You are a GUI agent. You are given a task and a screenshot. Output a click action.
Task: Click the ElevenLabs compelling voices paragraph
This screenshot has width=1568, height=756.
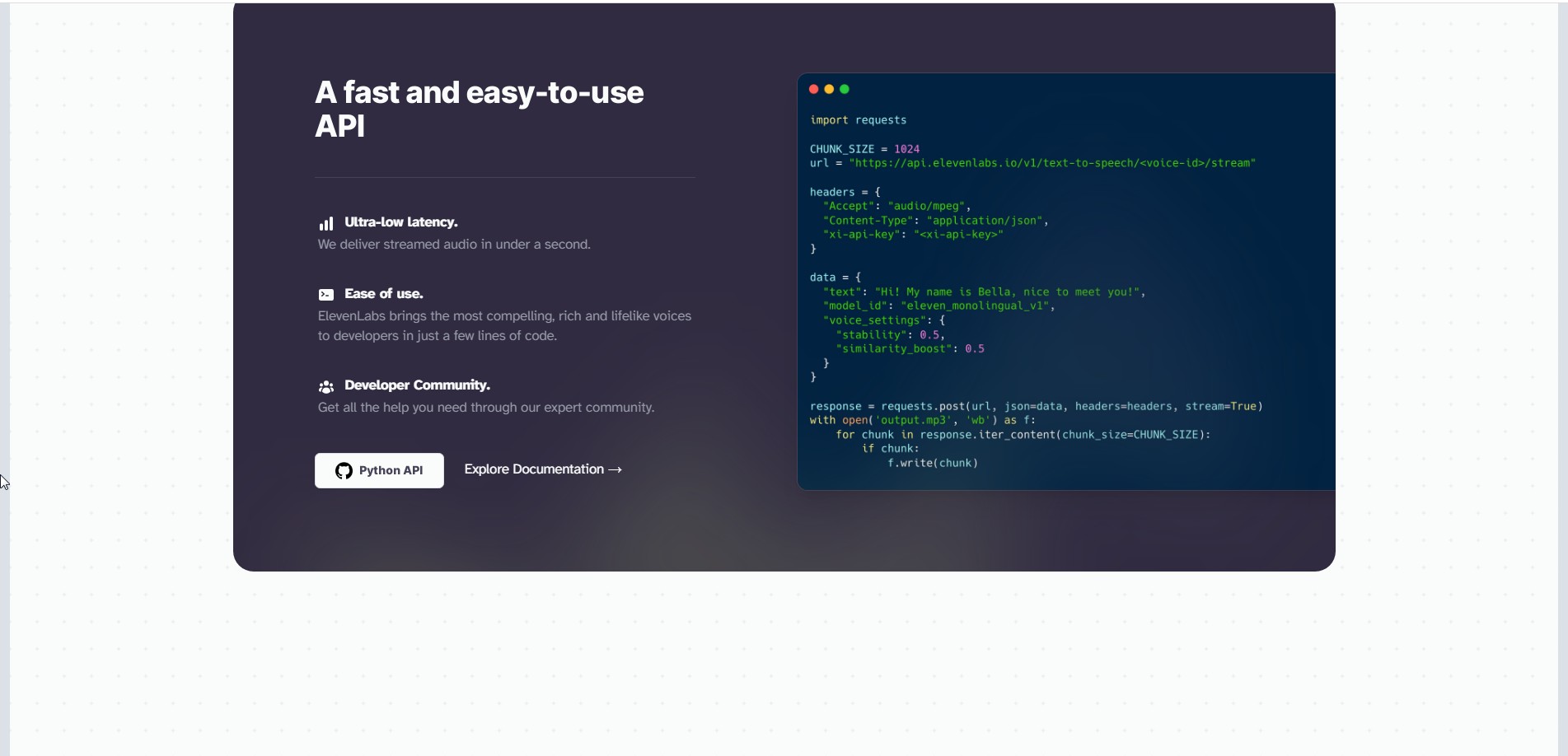coord(504,326)
